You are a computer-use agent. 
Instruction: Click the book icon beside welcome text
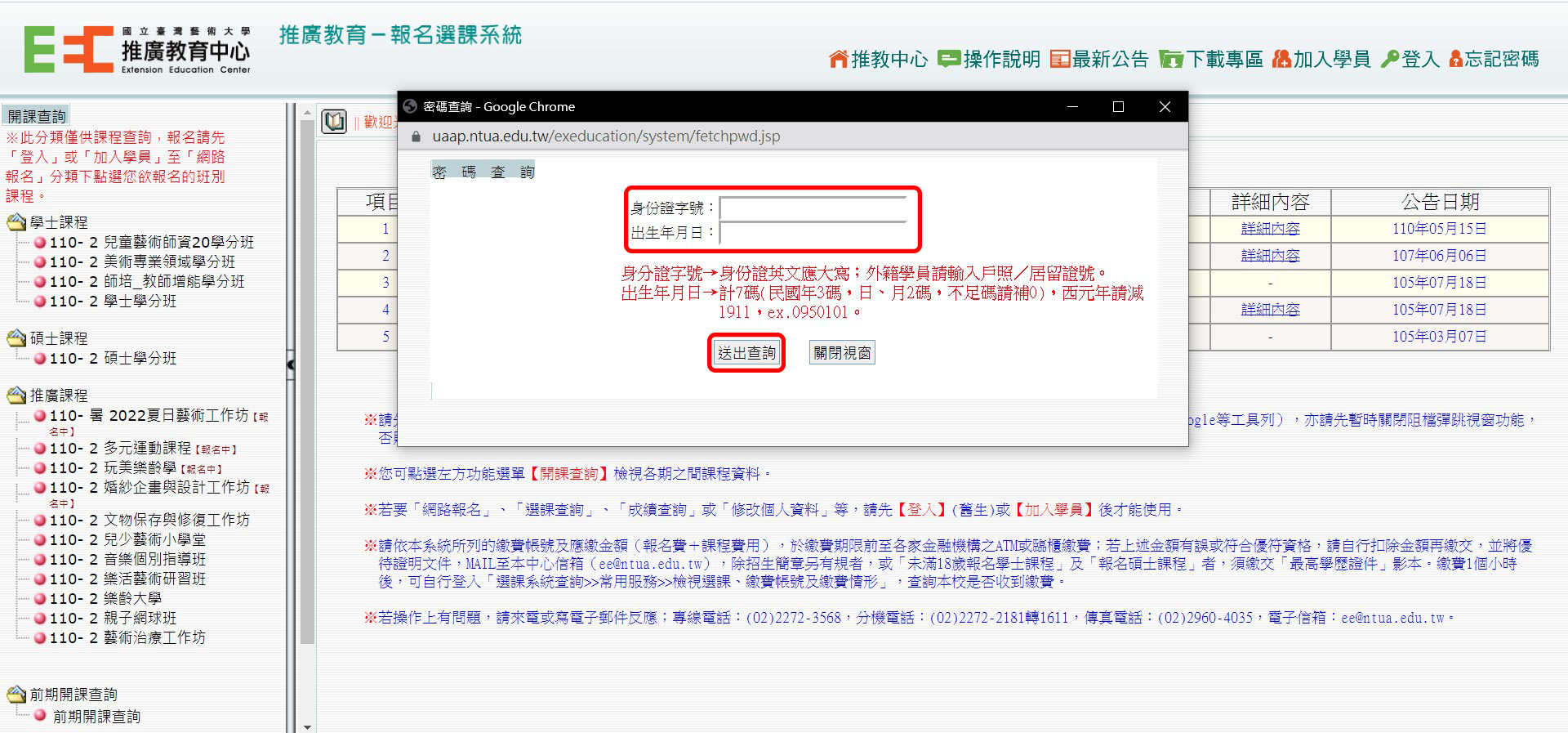coord(334,122)
